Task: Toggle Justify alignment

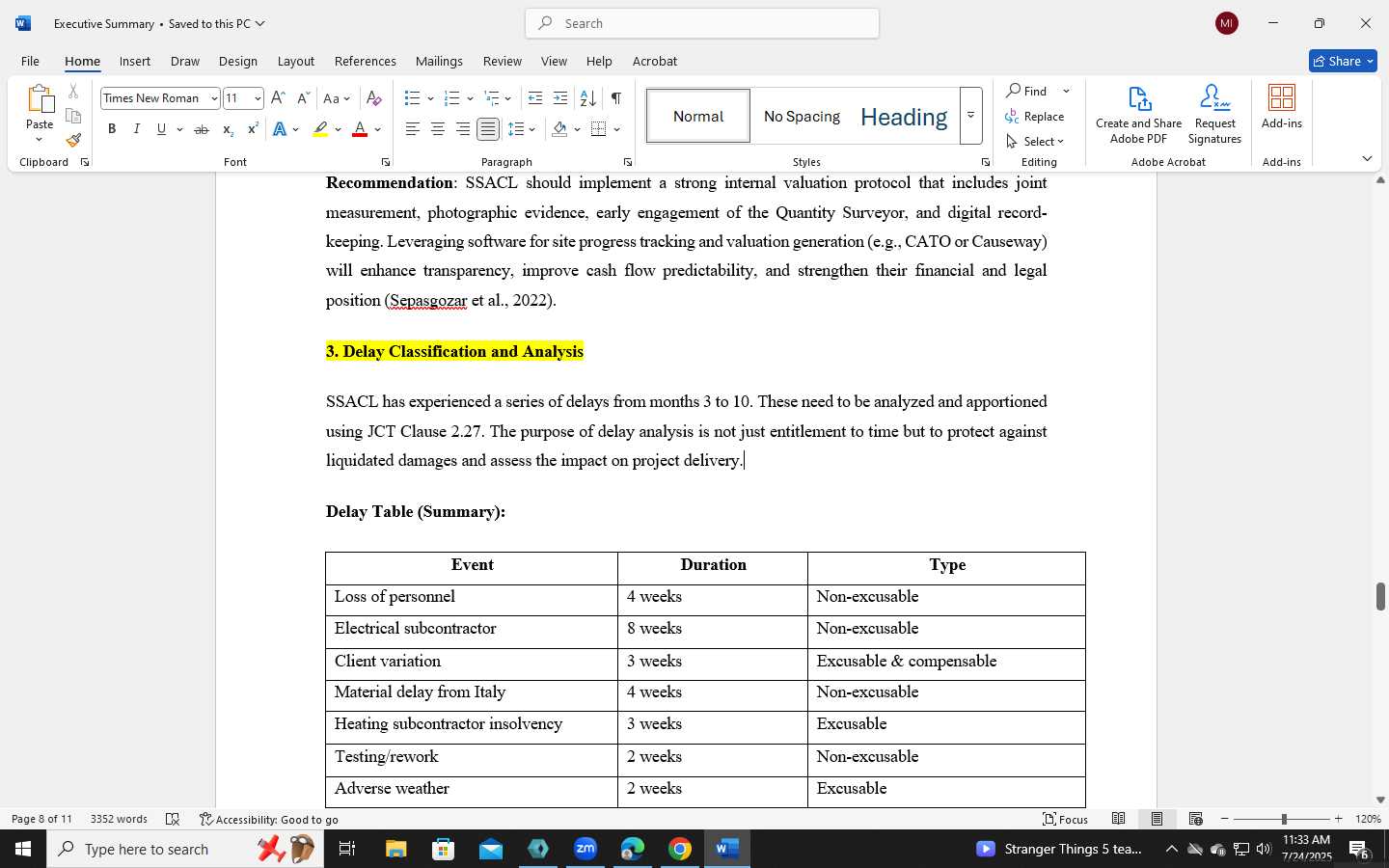Action: [x=488, y=129]
